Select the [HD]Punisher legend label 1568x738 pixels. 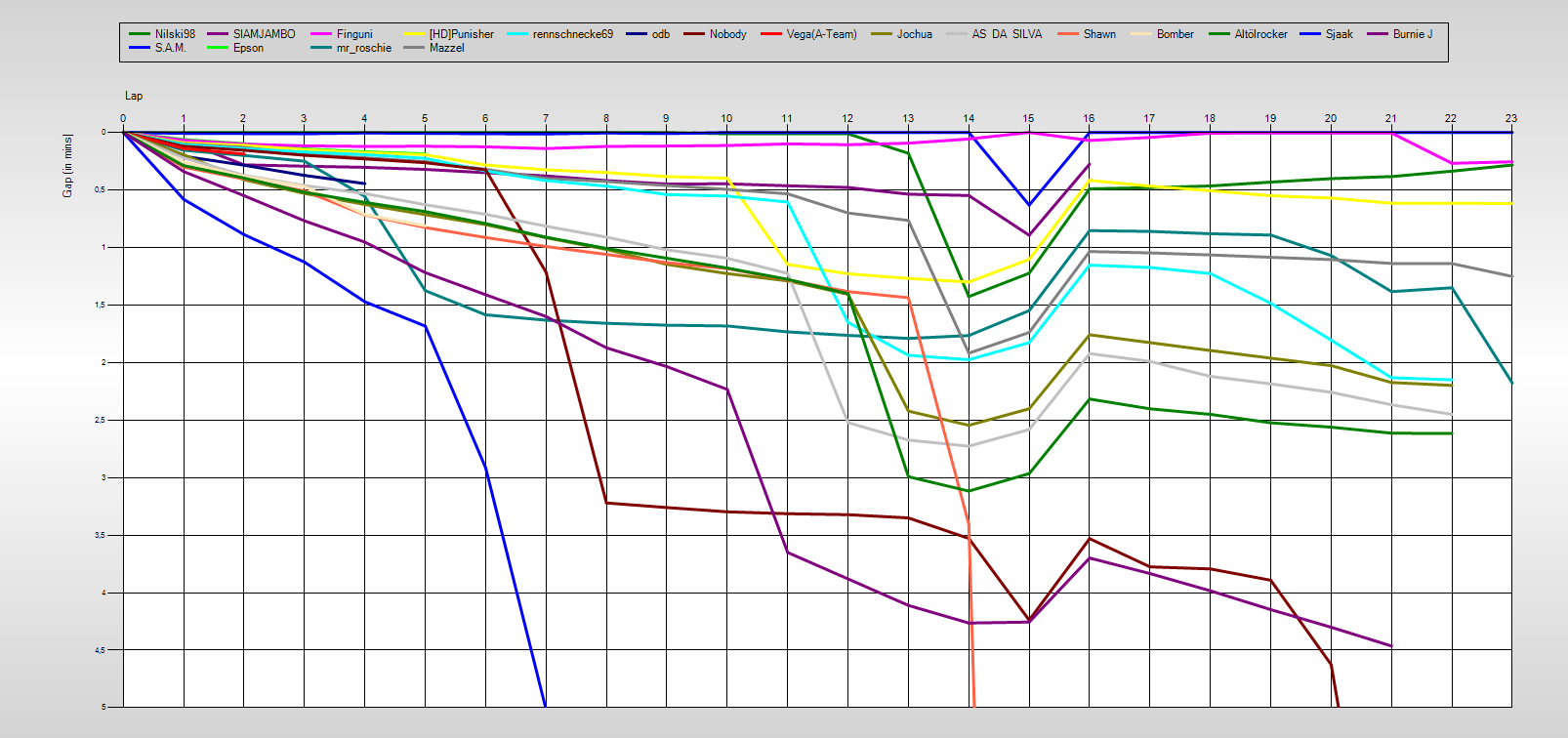[x=461, y=34]
